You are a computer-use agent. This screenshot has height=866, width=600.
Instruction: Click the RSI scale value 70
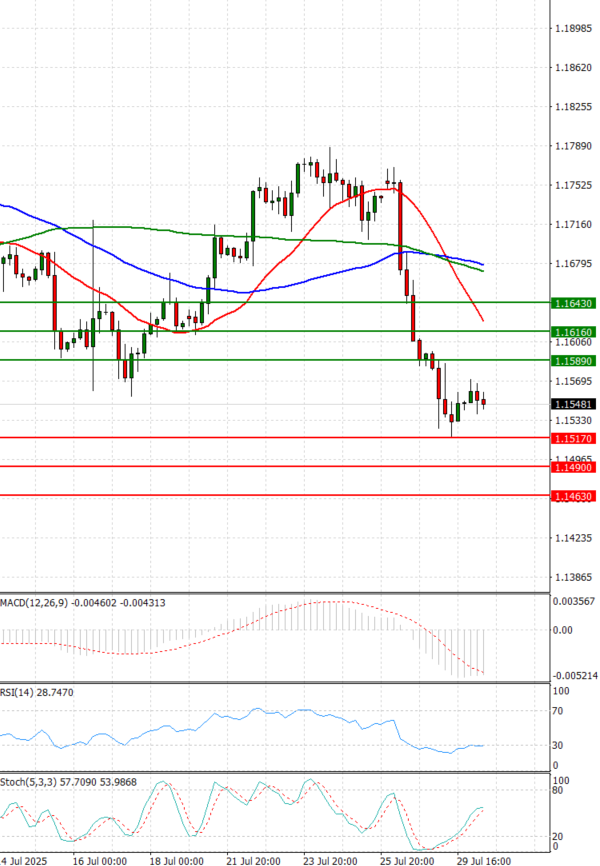click(558, 711)
